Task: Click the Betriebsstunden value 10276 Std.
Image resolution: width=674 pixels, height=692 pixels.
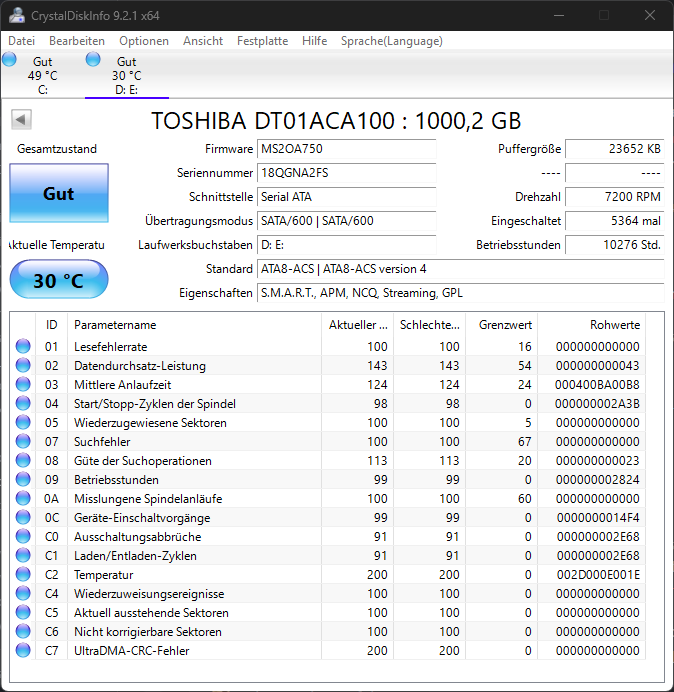Action: (614, 245)
